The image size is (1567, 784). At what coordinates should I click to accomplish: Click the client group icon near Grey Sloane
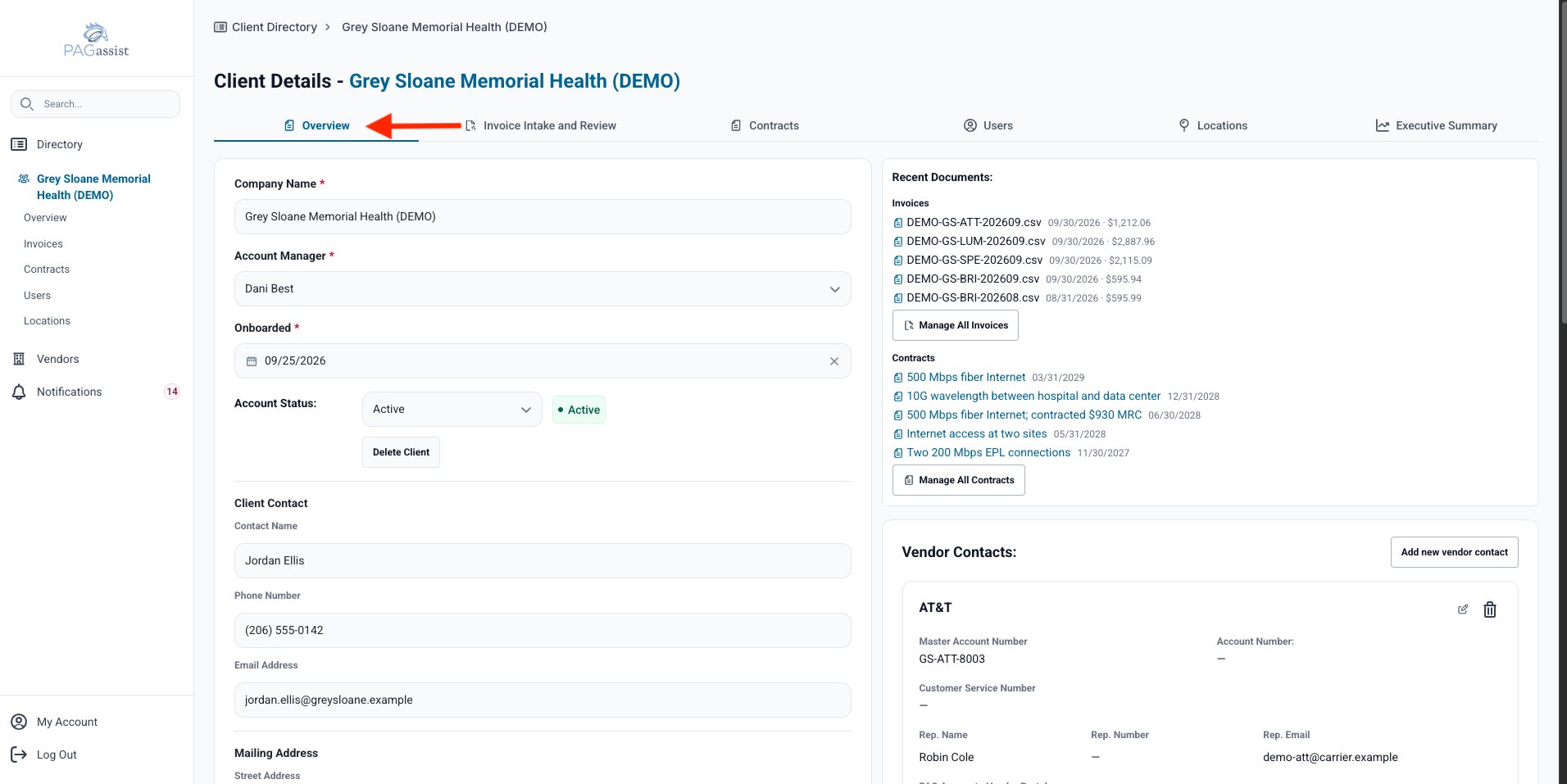pos(24,179)
